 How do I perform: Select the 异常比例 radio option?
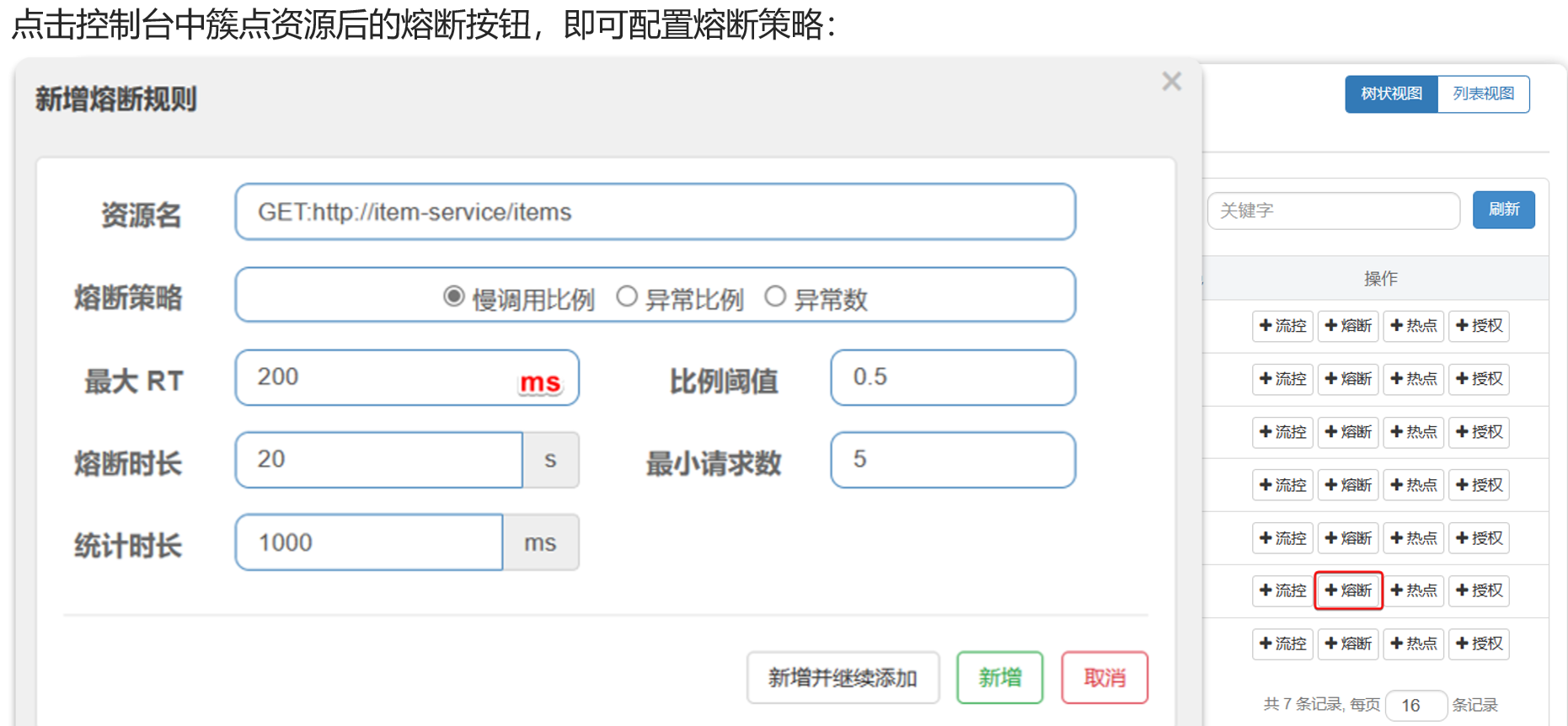(x=627, y=296)
